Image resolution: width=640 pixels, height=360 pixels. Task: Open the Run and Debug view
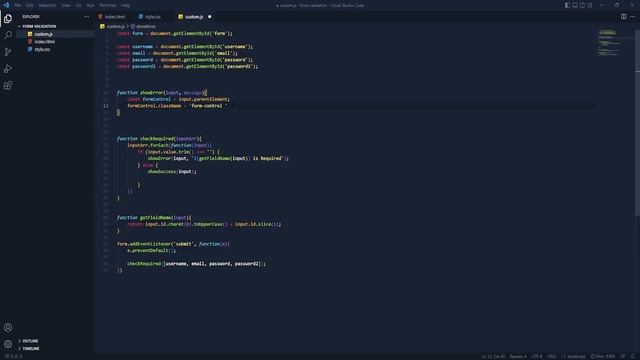tap(8, 69)
